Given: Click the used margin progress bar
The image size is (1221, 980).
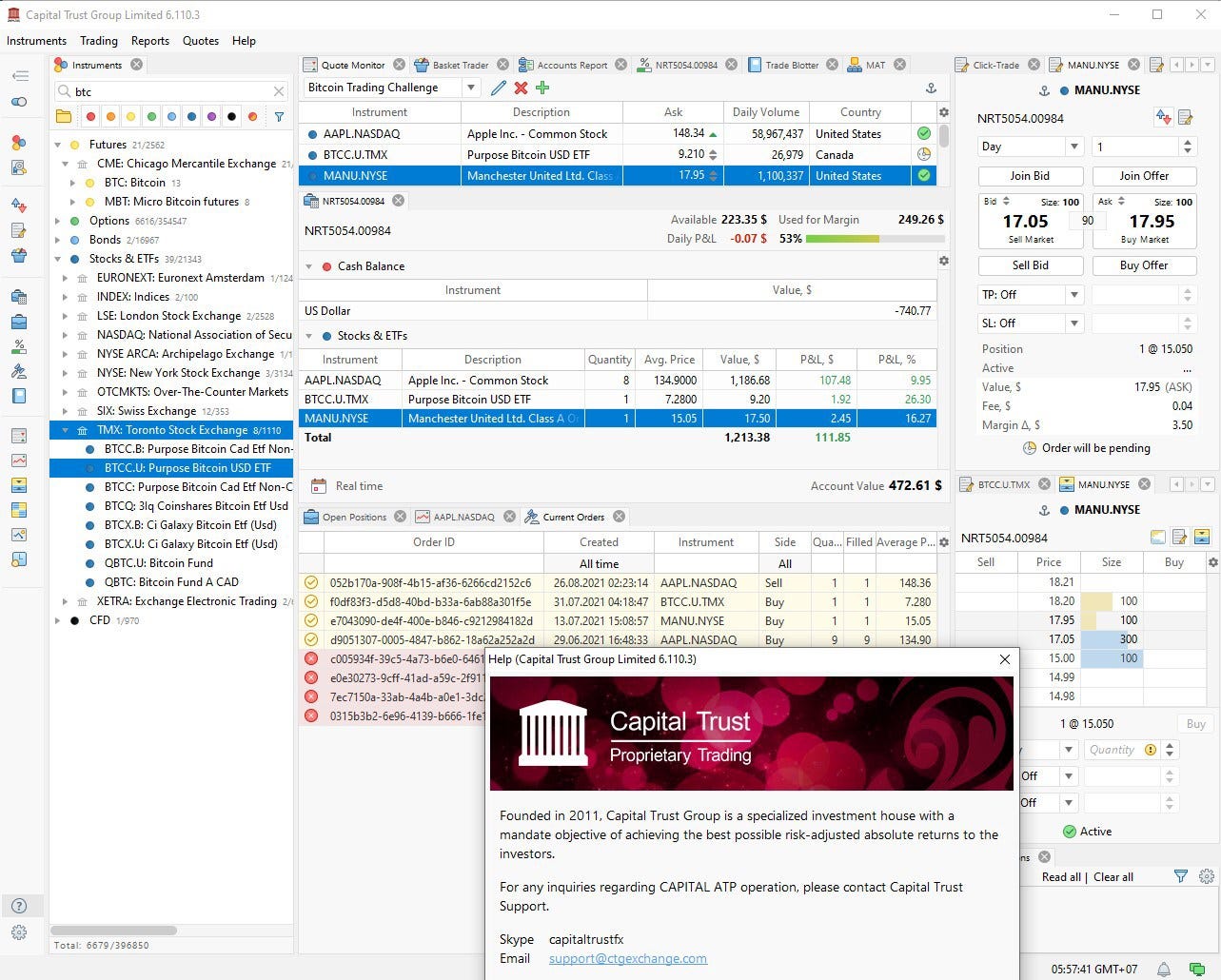Looking at the screenshot, I should tap(875, 239).
